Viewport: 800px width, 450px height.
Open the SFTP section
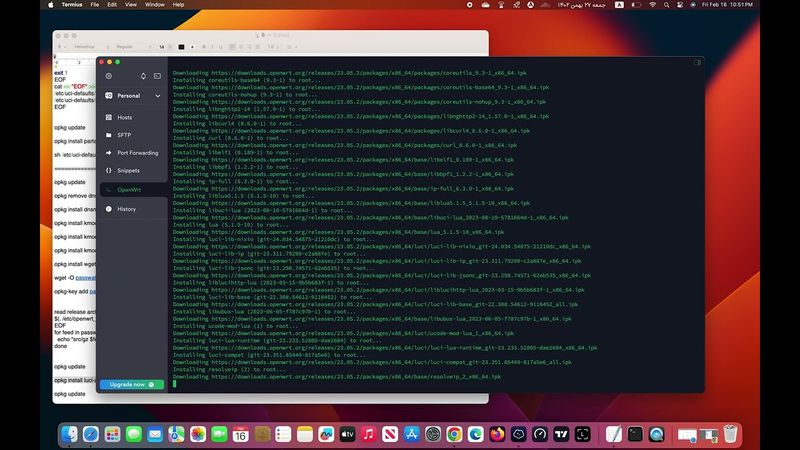click(x=132, y=135)
